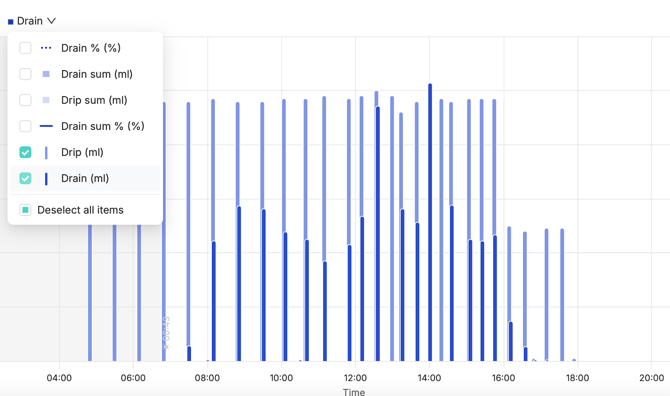Viewport: 670px width, 396px height.
Task: Check the Drain sum (ml) checkbox
Action: (x=25, y=74)
